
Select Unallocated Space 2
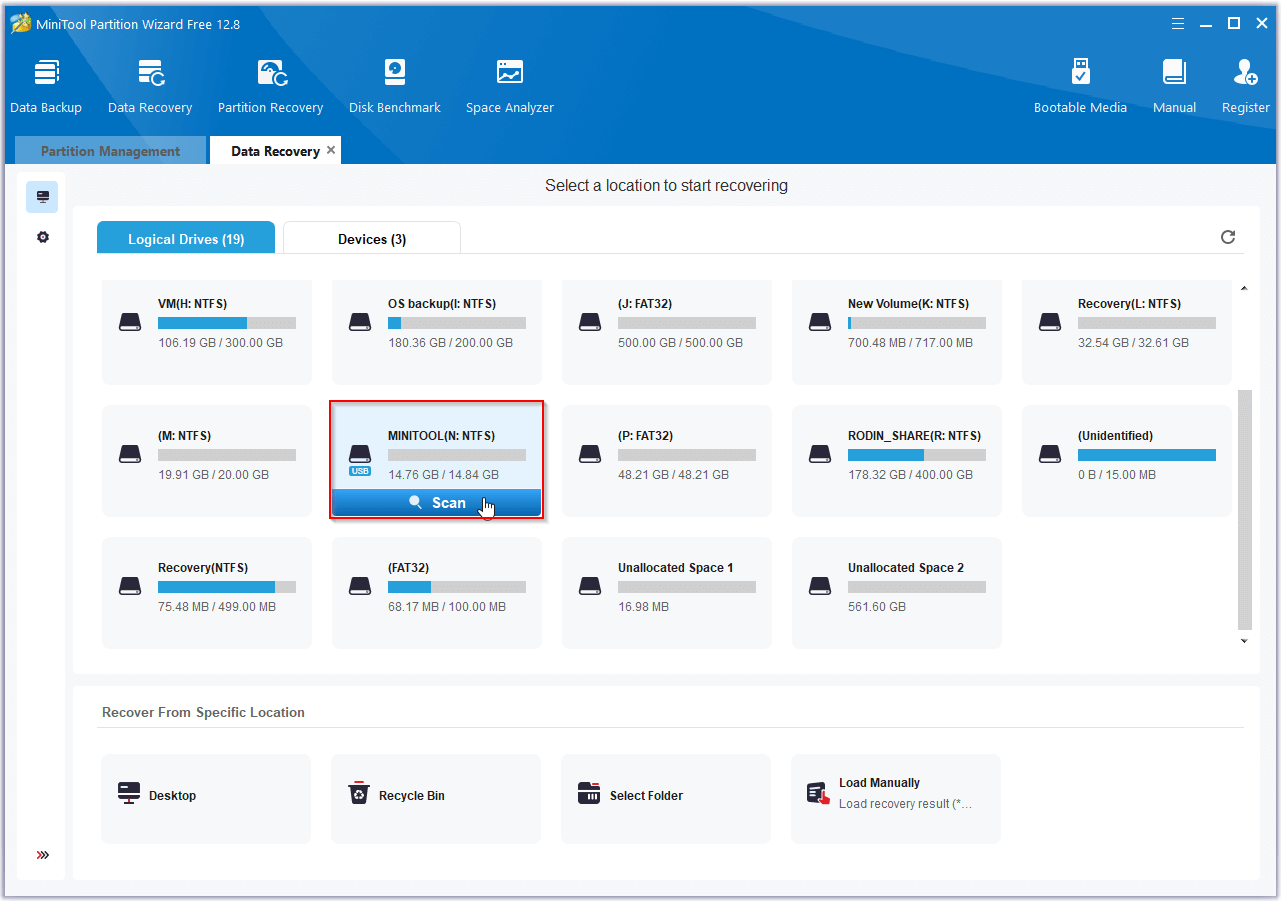897,592
